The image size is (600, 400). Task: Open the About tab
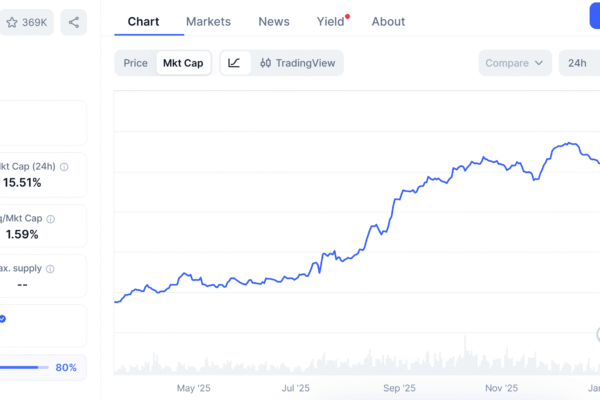[x=388, y=21]
